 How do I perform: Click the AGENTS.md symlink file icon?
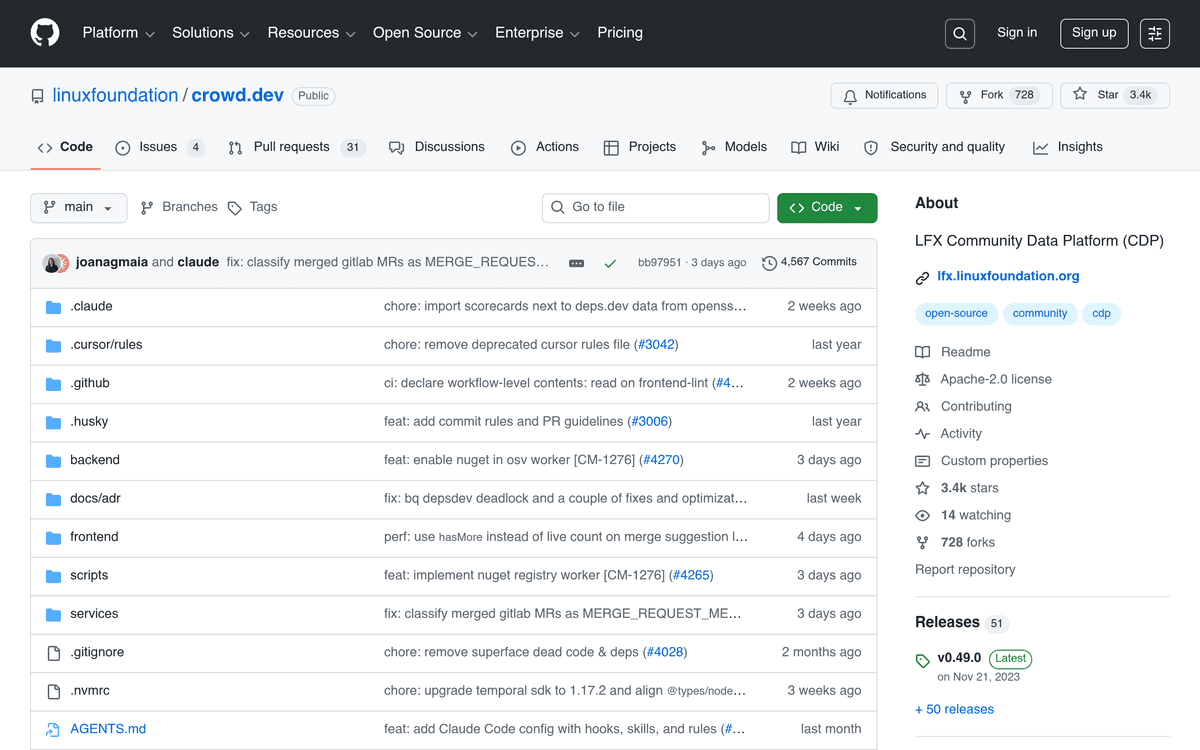[x=54, y=730]
